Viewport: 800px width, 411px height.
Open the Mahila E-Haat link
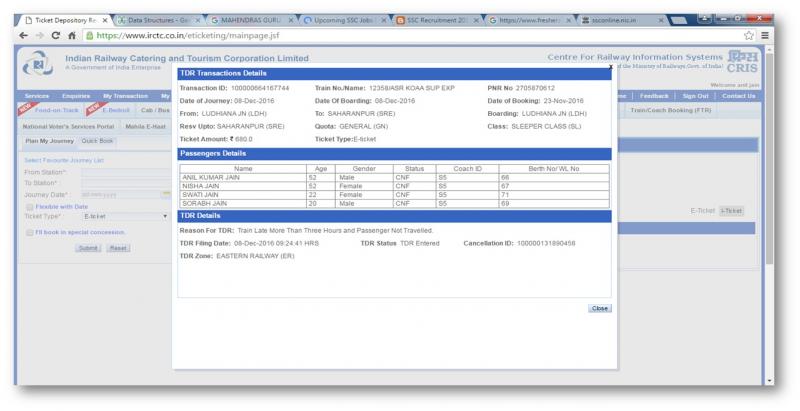[145, 126]
